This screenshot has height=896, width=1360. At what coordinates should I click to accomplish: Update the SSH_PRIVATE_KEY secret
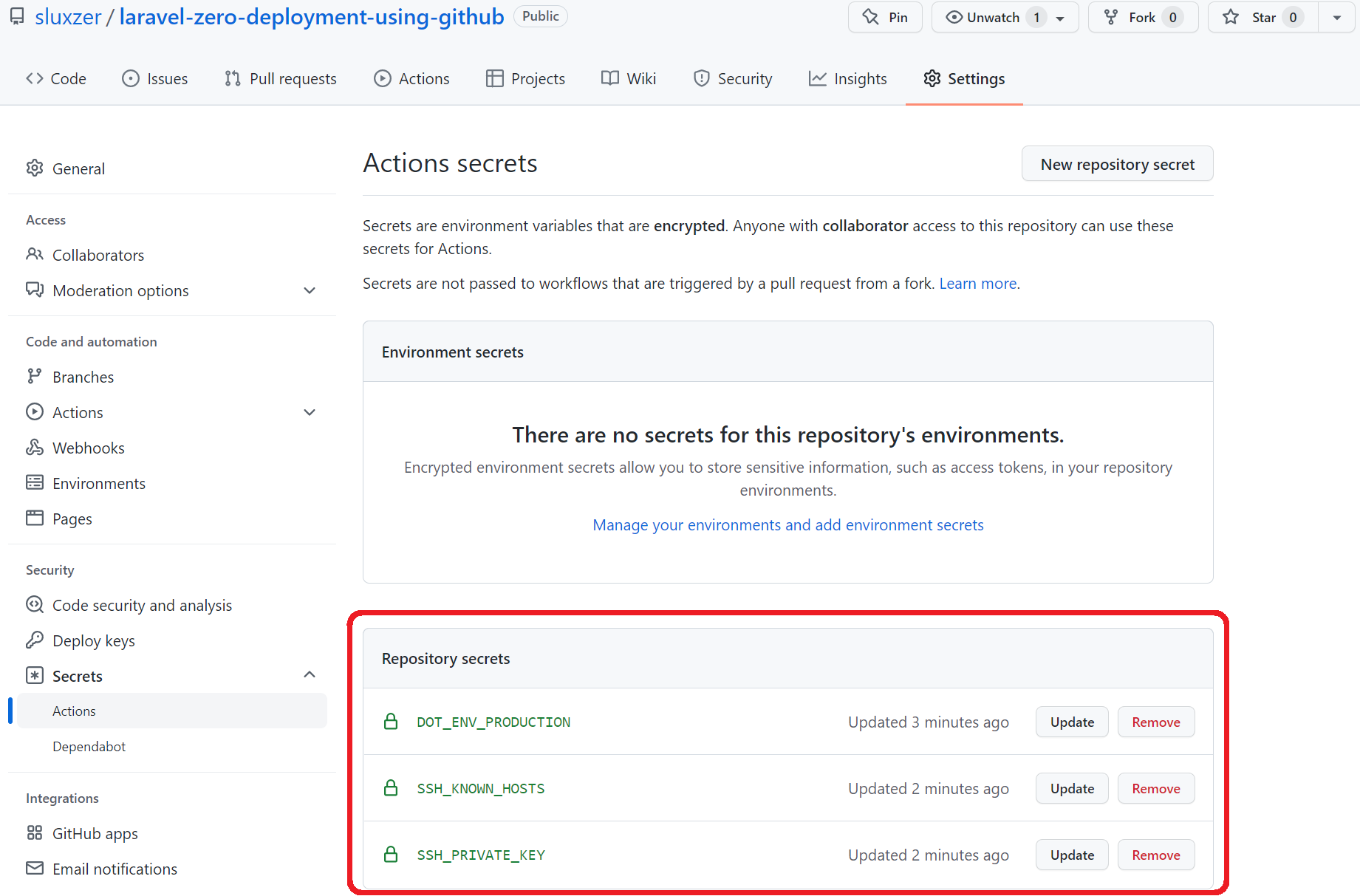coord(1072,855)
